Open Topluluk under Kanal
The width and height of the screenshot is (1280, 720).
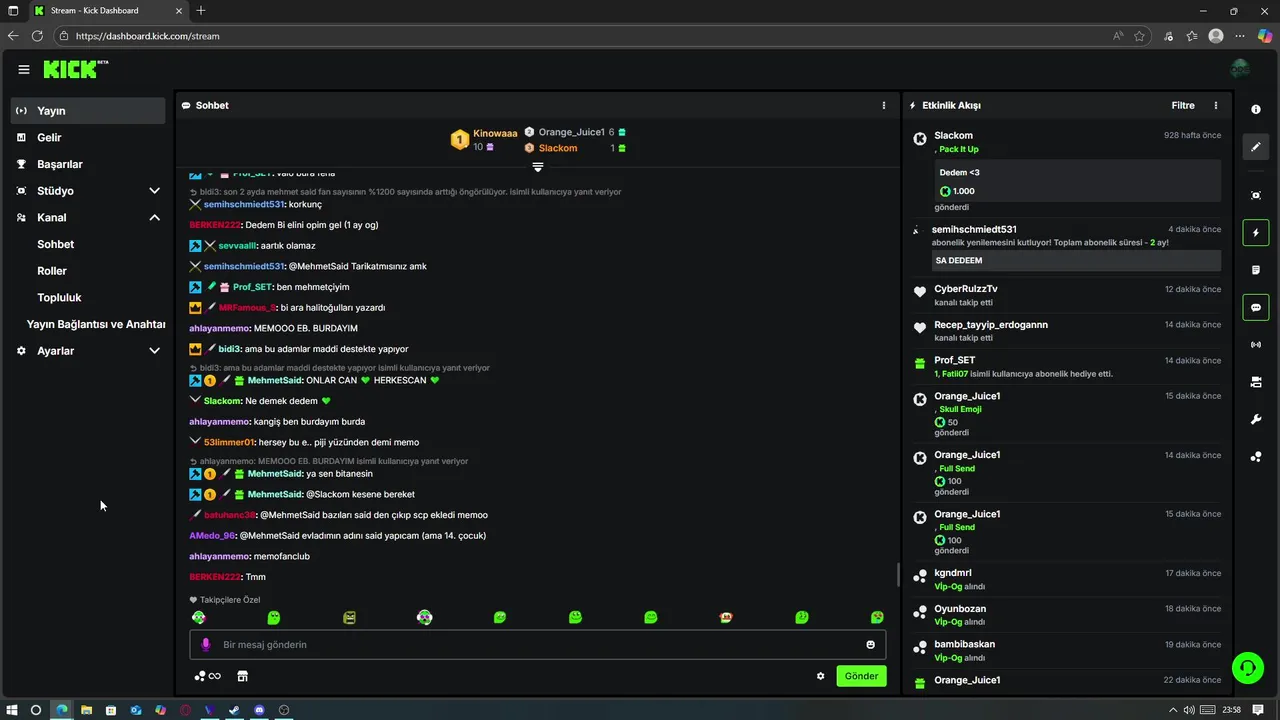pyautogui.click(x=59, y=297)
